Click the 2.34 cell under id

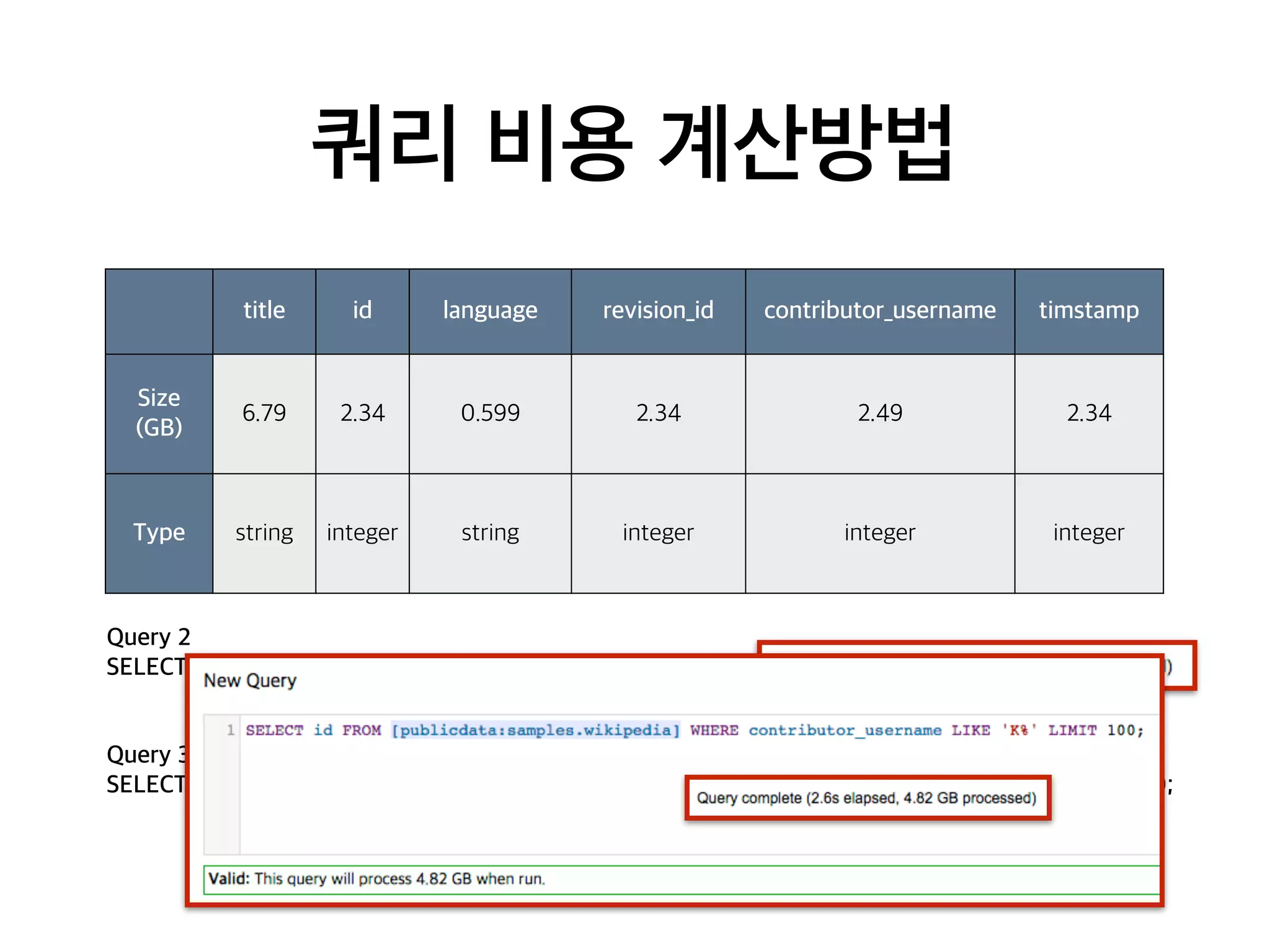[362, 413]
